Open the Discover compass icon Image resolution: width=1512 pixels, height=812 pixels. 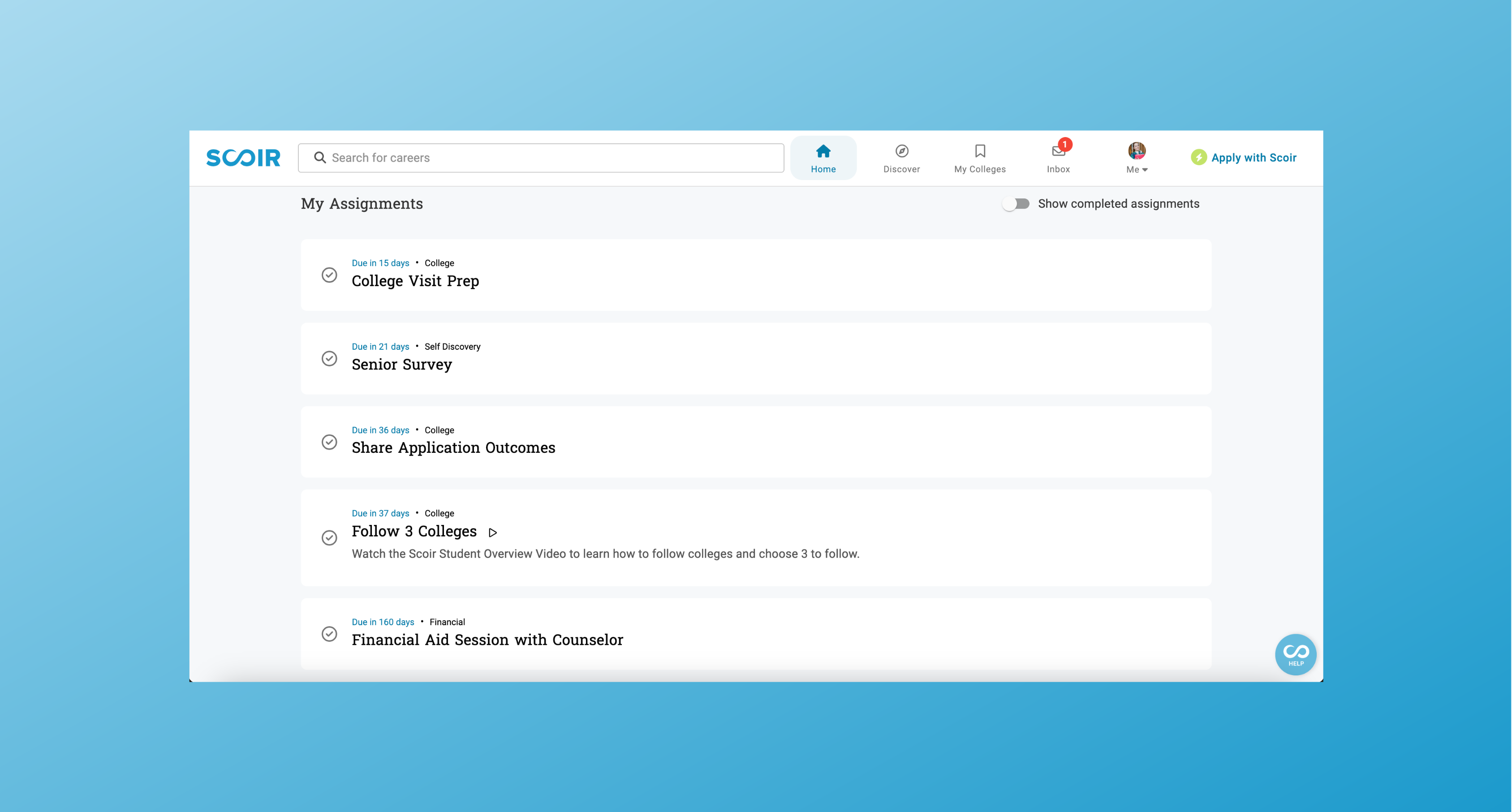(x=901, y=151)
